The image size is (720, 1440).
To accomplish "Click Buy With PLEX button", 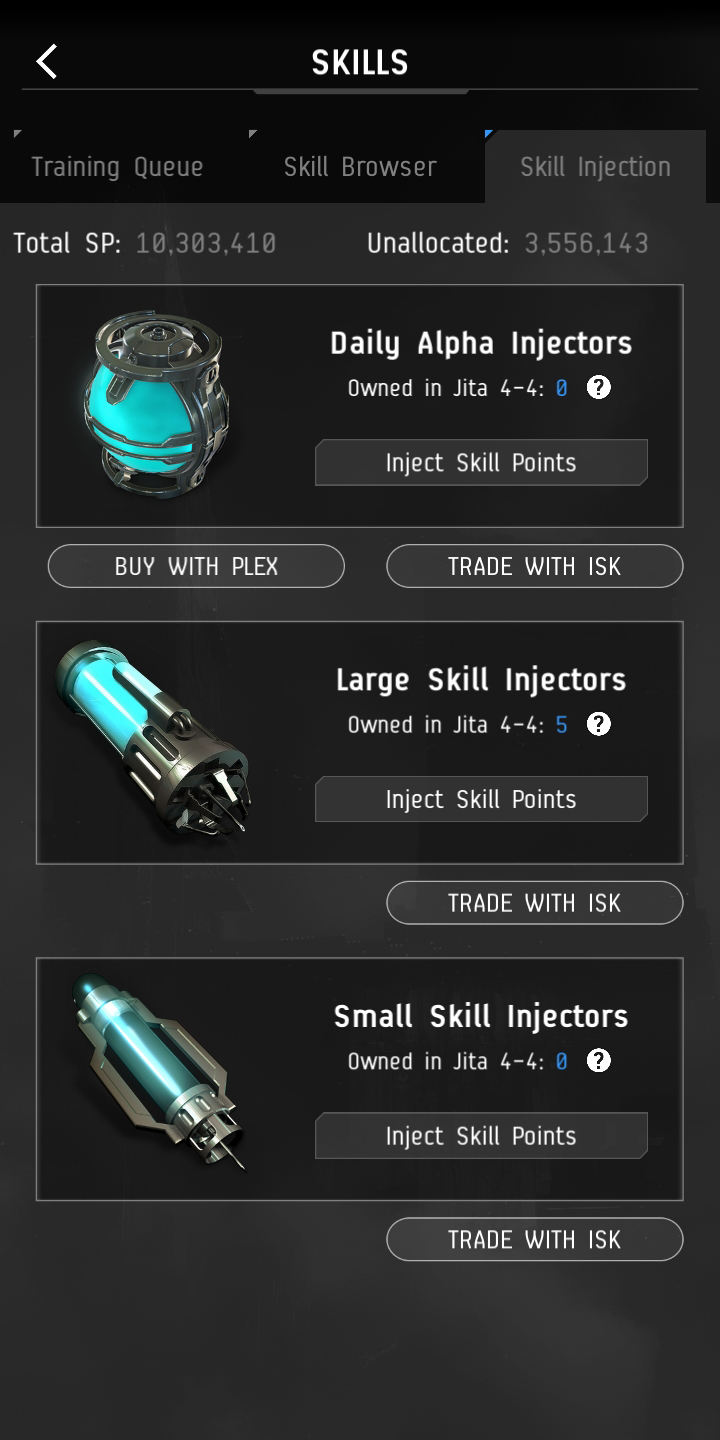I will 196,566.
